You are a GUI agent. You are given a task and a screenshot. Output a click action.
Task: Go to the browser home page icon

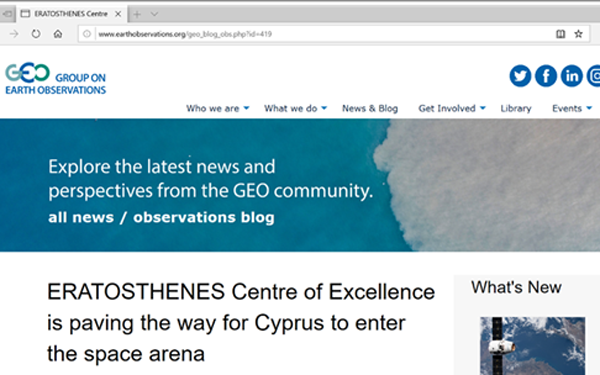click(58, 34)
